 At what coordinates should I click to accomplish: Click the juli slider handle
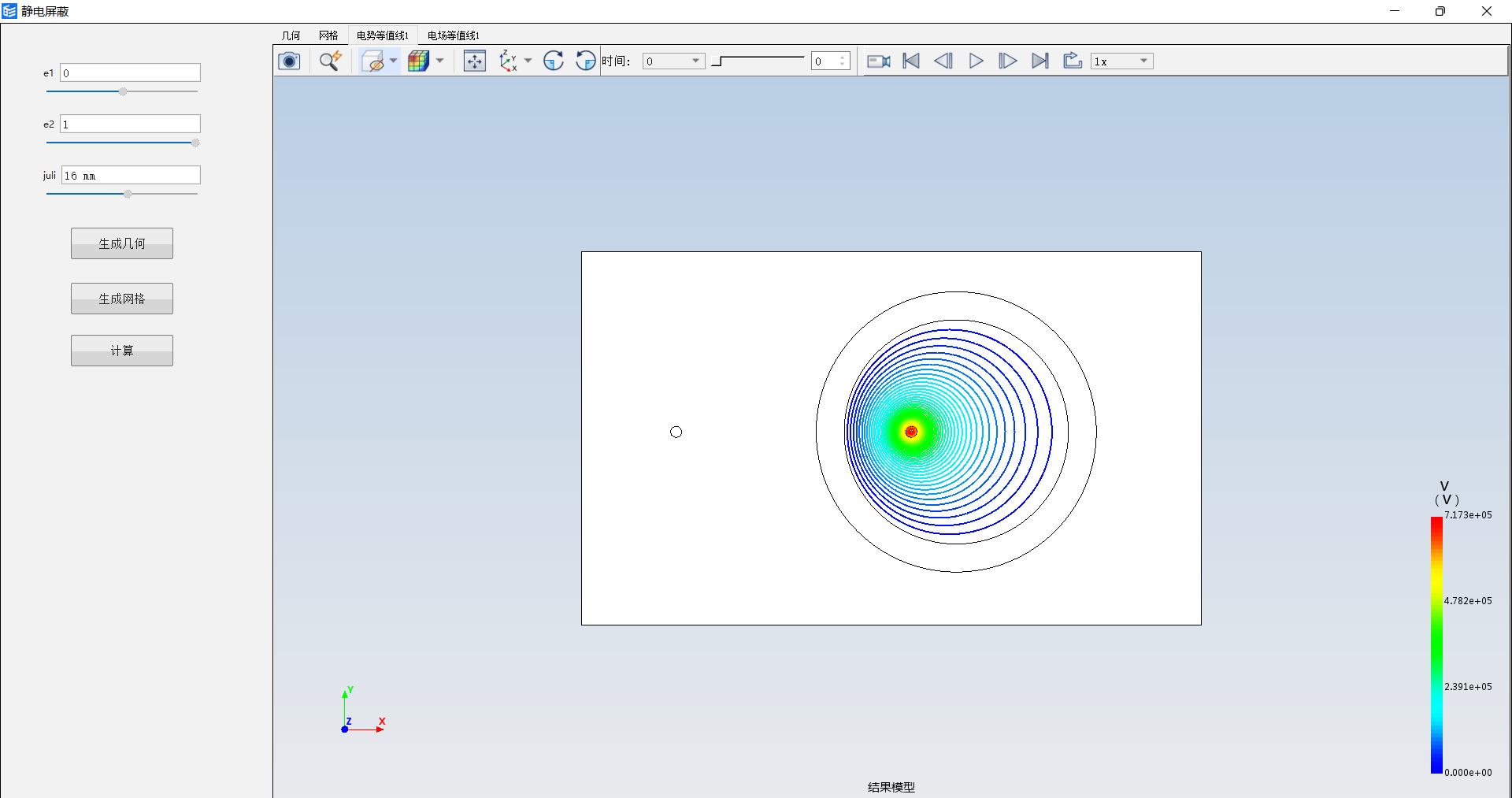click(x=128, y=194)
